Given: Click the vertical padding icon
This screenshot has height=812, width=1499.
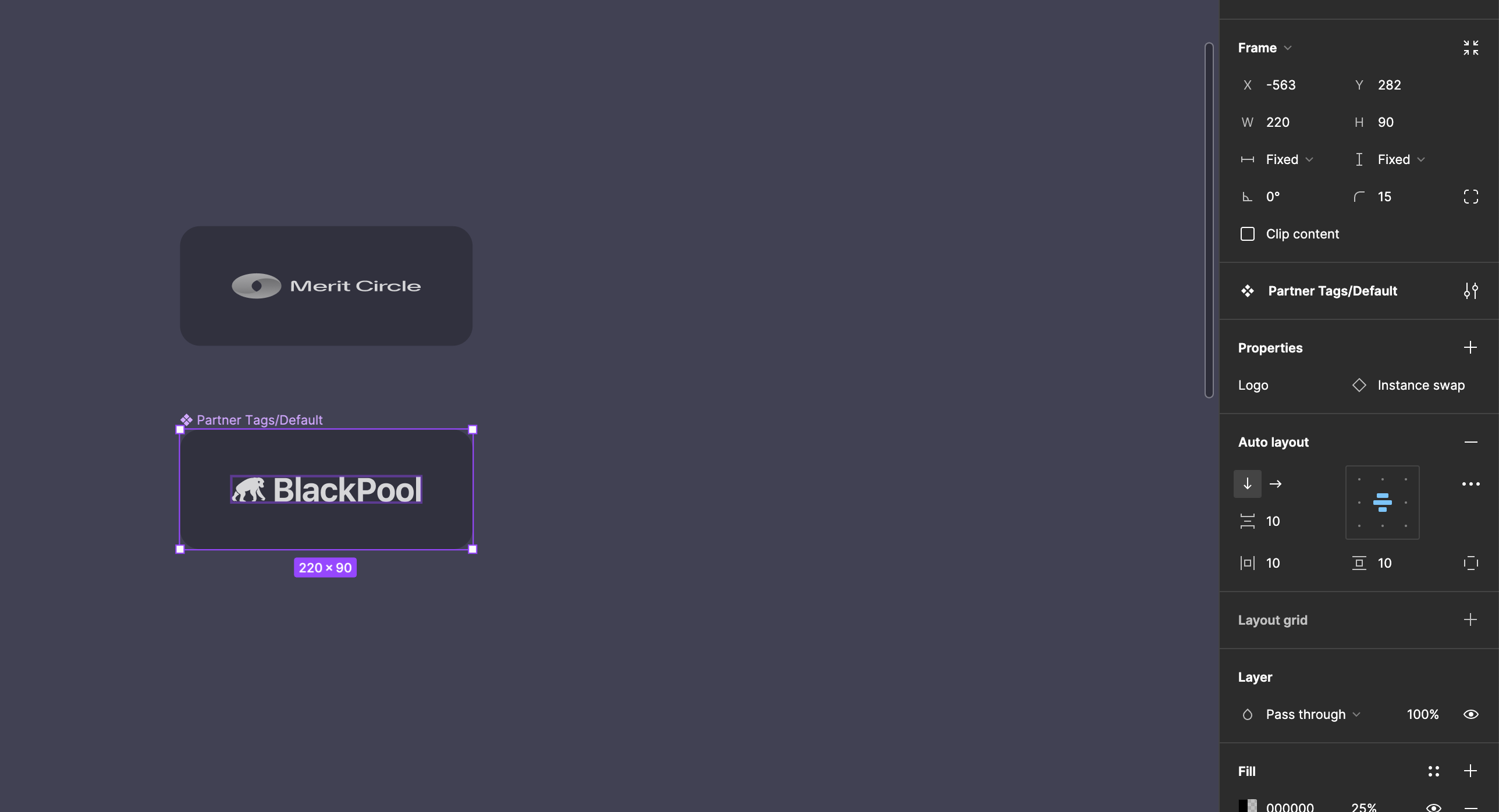Looking at the screenshot, I should tap(1359, 563).
